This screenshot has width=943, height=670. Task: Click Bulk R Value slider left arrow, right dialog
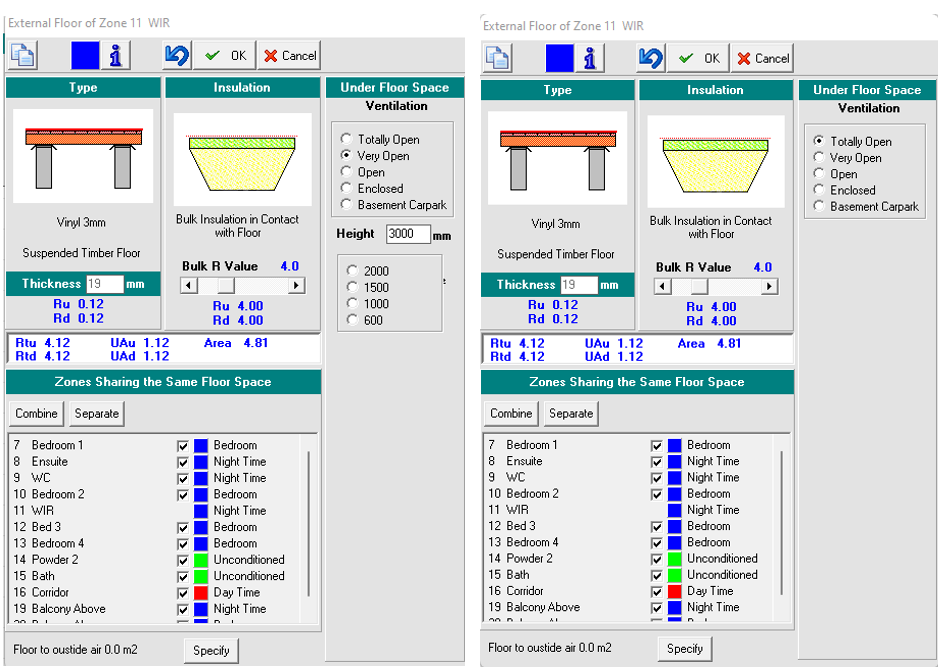coord(661,287)
